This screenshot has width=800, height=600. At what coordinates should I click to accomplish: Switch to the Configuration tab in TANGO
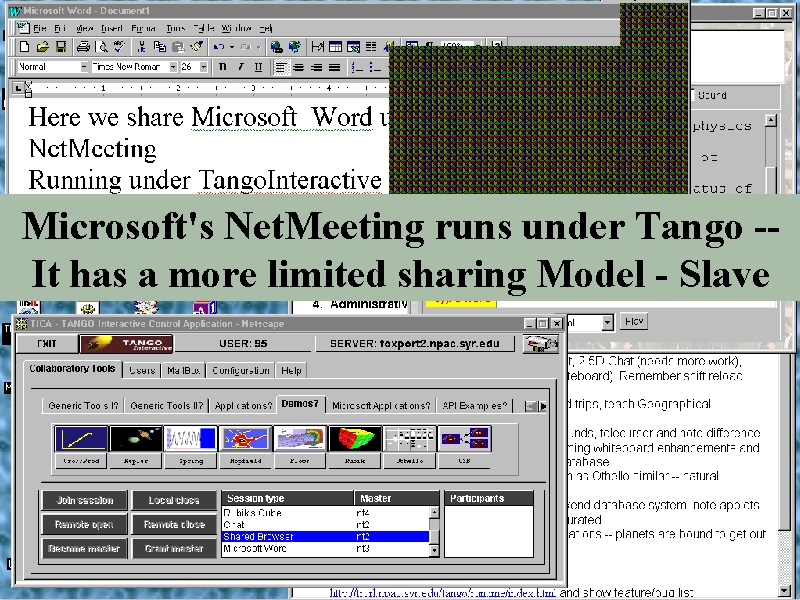coord(240,370)
